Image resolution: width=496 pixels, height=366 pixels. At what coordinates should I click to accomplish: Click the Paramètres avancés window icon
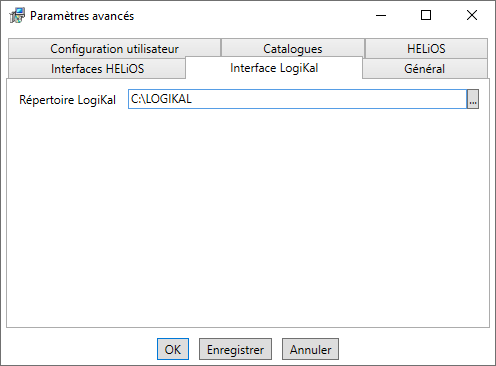coord(17,16)
